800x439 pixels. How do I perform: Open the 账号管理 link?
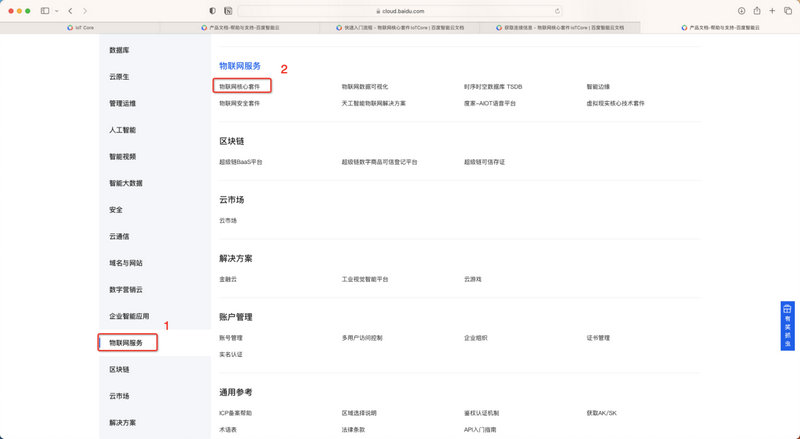pos(231,338)
